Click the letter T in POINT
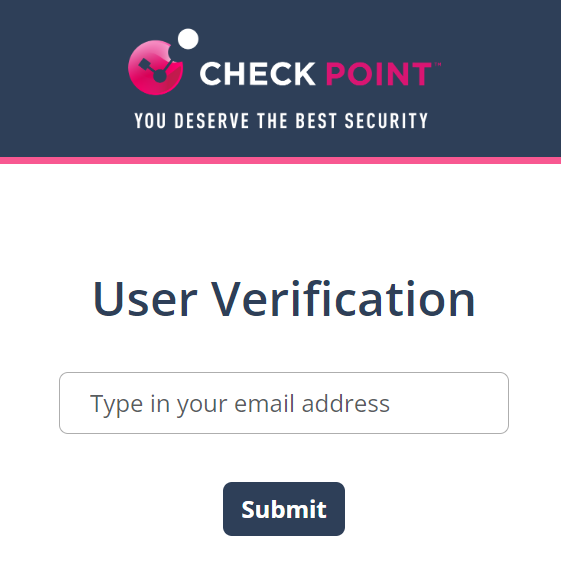The width and height of the screenshot is (561, 565). (x=420, y=74)
